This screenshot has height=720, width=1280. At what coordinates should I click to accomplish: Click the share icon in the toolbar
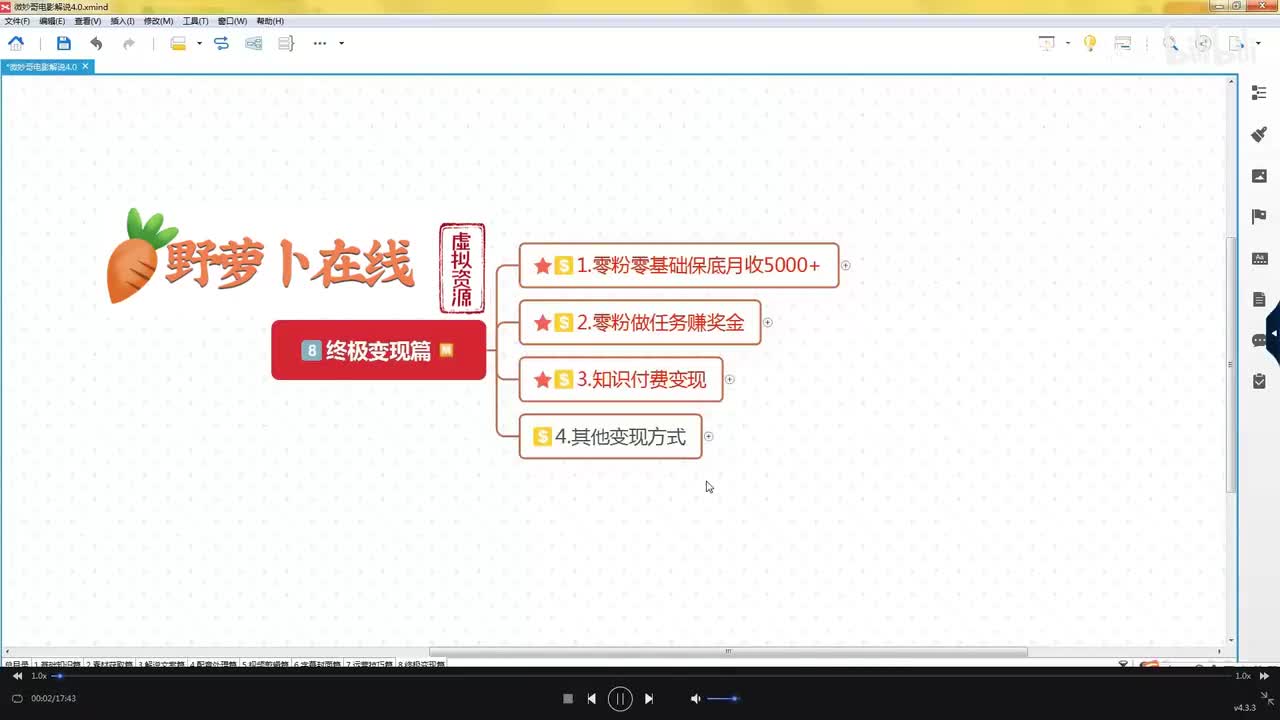(x=1204, y=43)
